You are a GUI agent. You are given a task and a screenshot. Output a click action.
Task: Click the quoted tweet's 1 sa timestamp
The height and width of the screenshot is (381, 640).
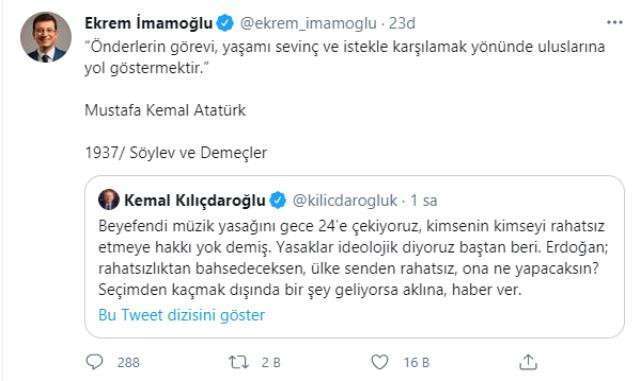424,201
